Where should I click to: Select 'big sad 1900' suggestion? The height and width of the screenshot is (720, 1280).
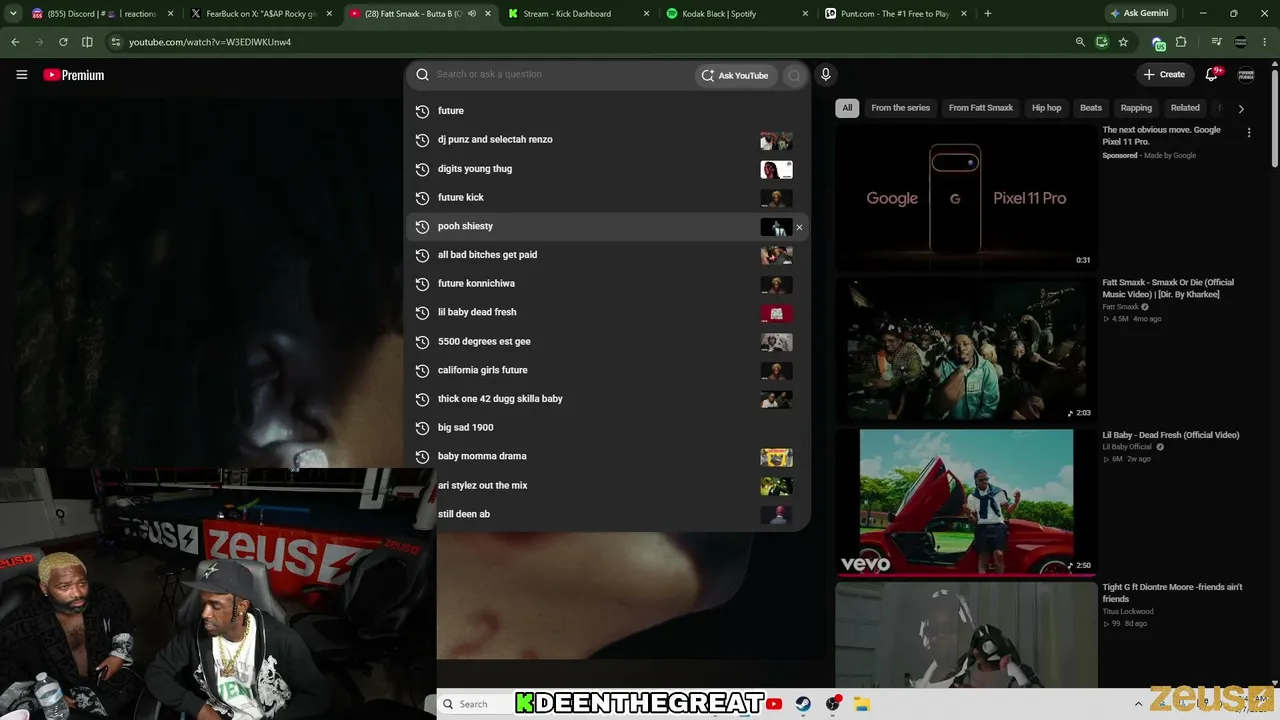pos(607,428)
